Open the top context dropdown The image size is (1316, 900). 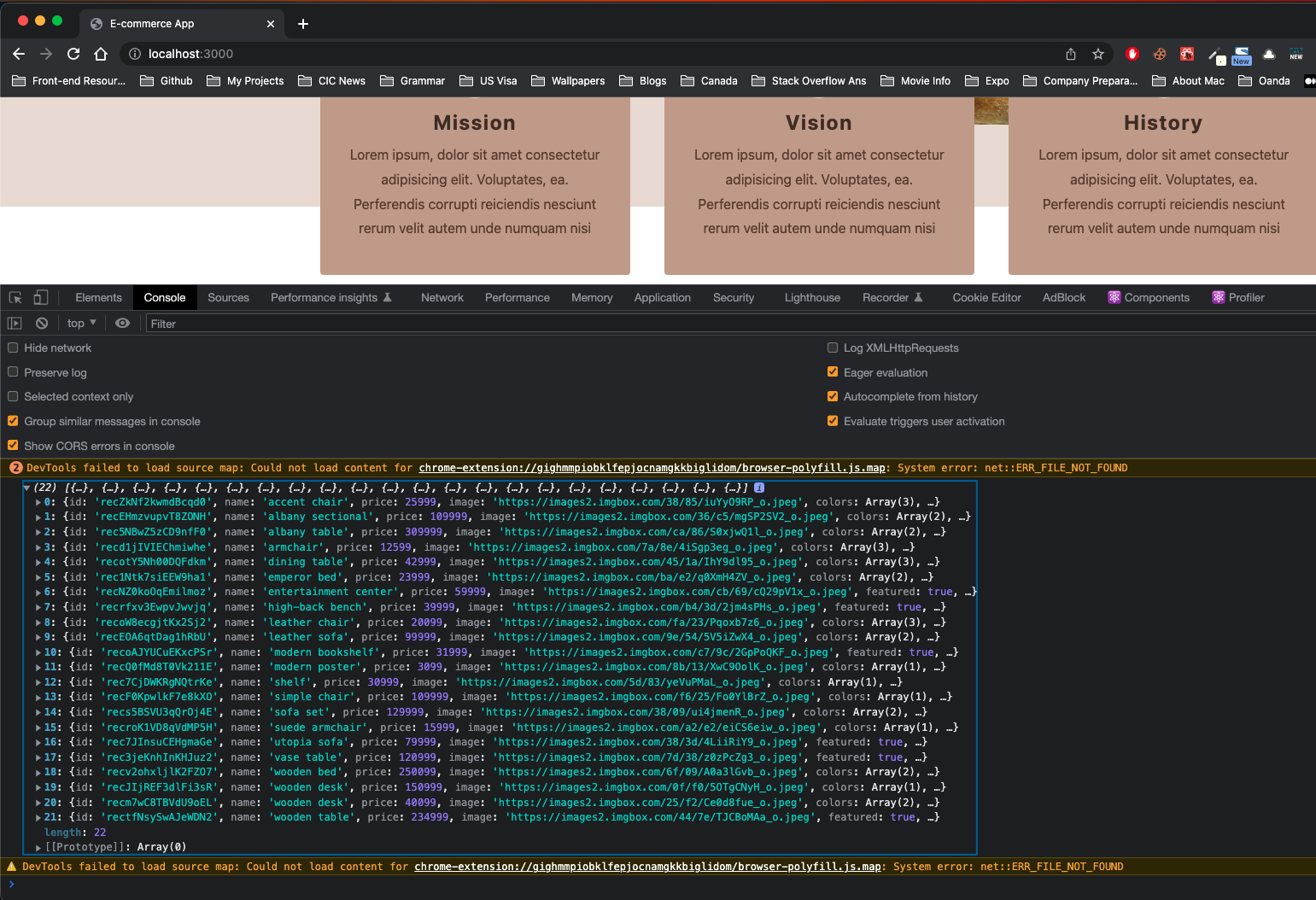click(81, 324)
